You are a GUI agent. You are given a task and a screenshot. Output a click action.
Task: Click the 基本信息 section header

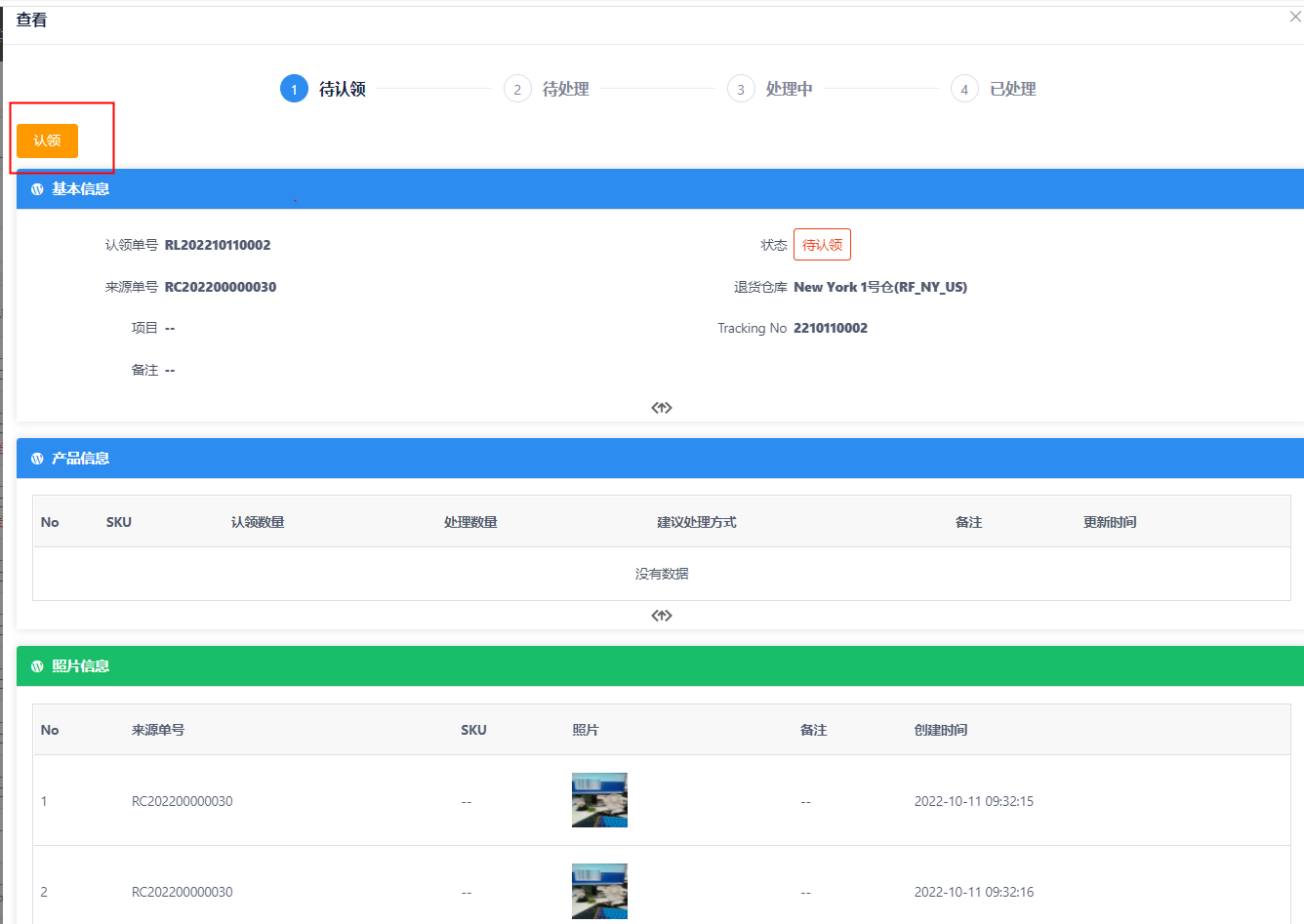(660, 189)
